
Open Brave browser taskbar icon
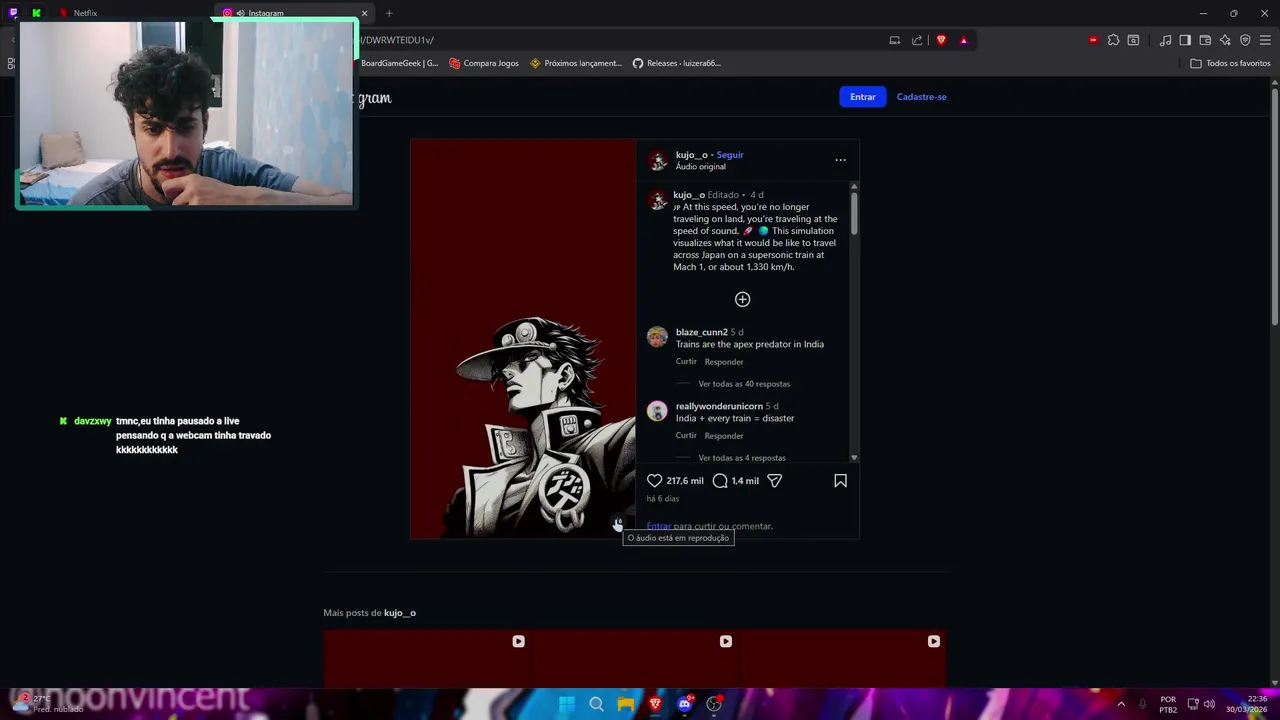coord(655,704)
